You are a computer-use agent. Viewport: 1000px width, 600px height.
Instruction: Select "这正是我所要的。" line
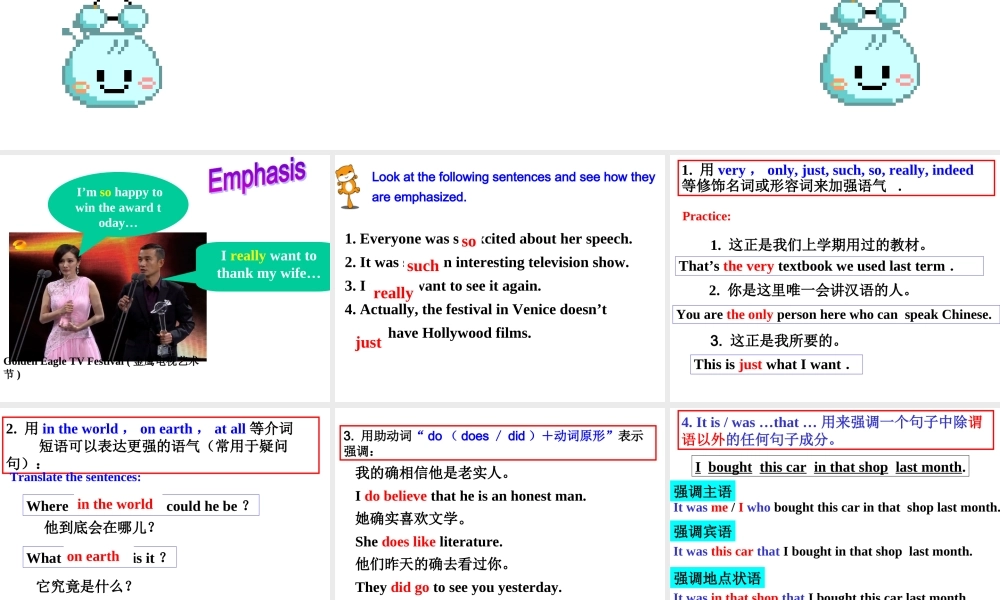pos(776,340)
